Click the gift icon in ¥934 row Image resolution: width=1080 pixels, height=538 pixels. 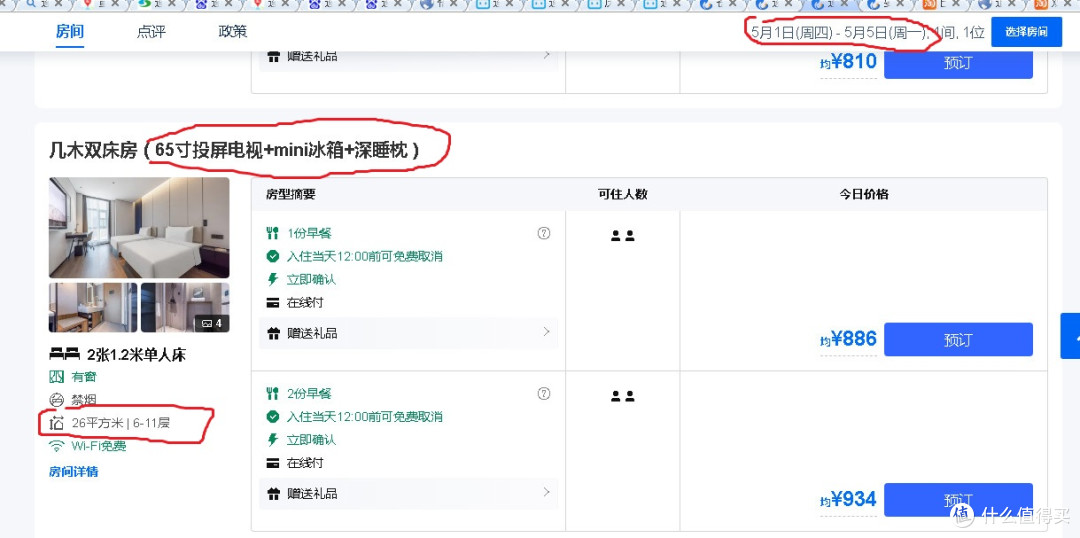(273, 494)
